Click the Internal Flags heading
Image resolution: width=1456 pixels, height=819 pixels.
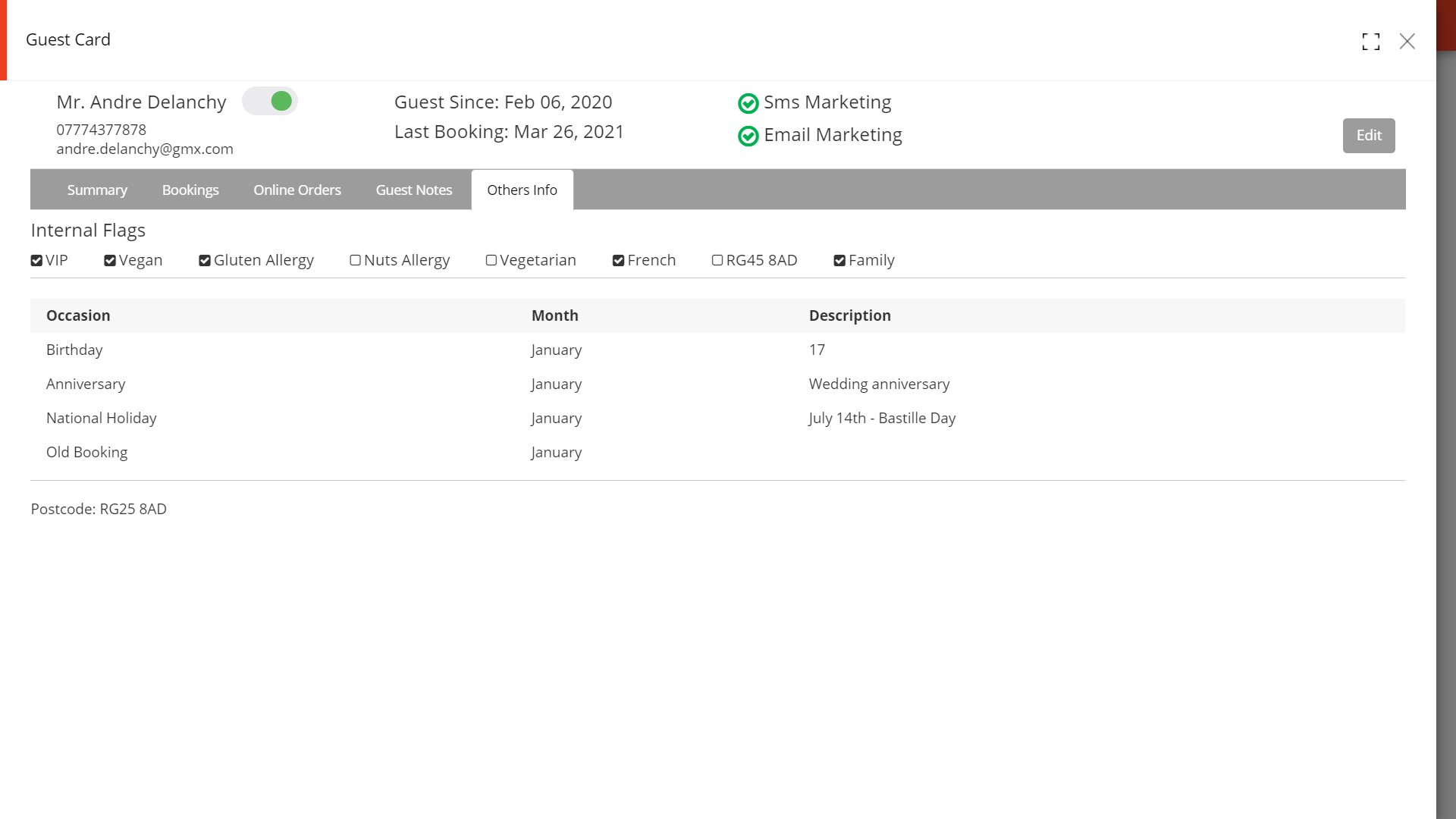tap(88, 231)
